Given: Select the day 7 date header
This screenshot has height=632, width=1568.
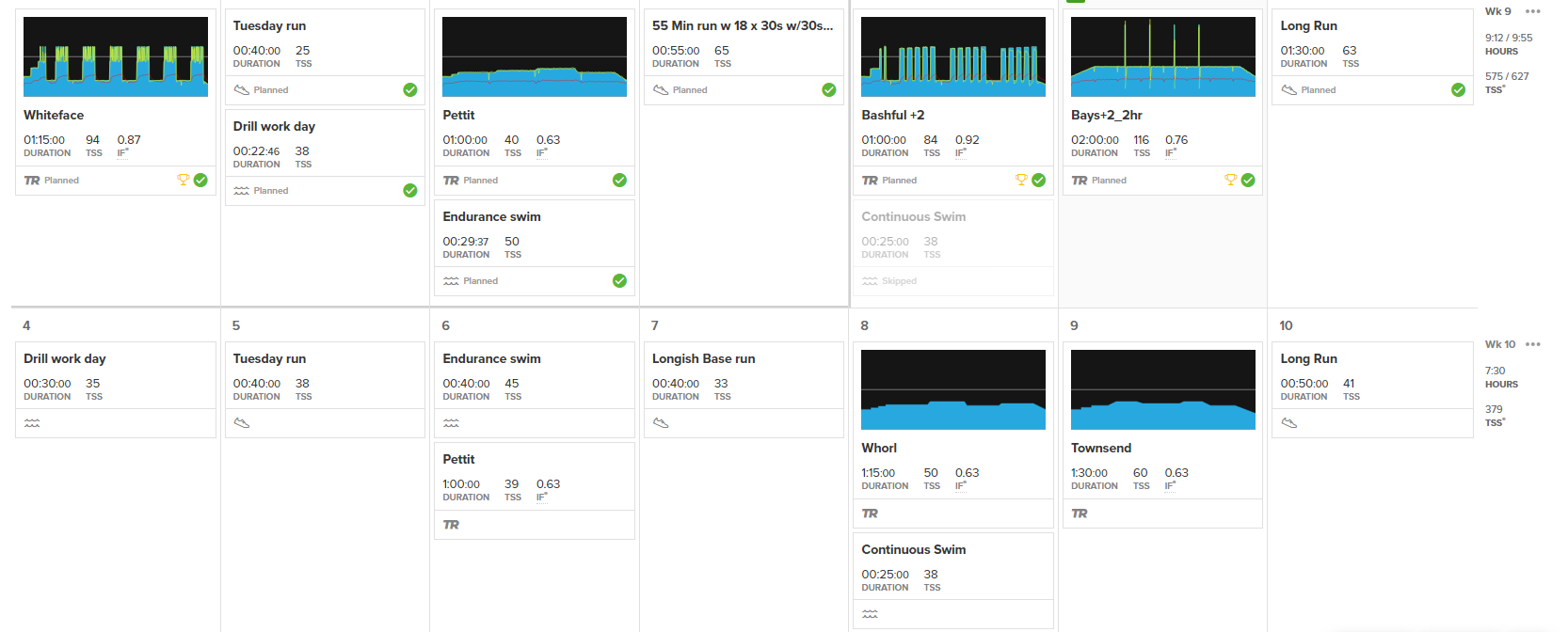Looking at the screenshot, I should point(654,325).
